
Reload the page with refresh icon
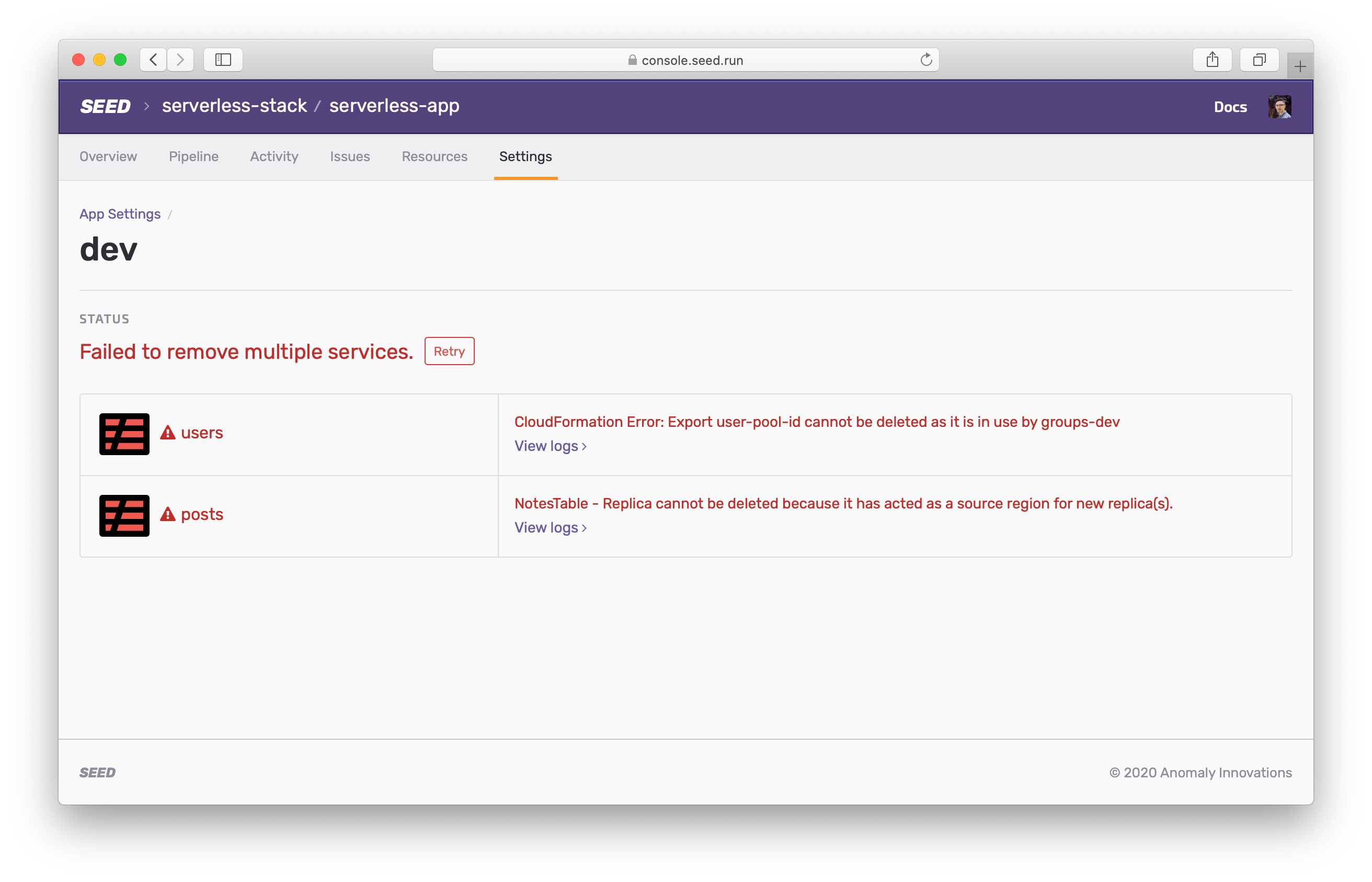(925, 60)
